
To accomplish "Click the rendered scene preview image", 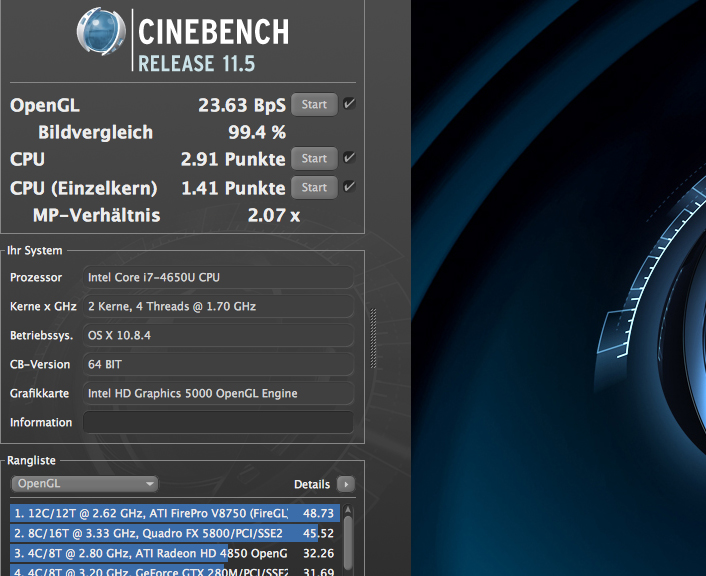I will tap(558, 288).
